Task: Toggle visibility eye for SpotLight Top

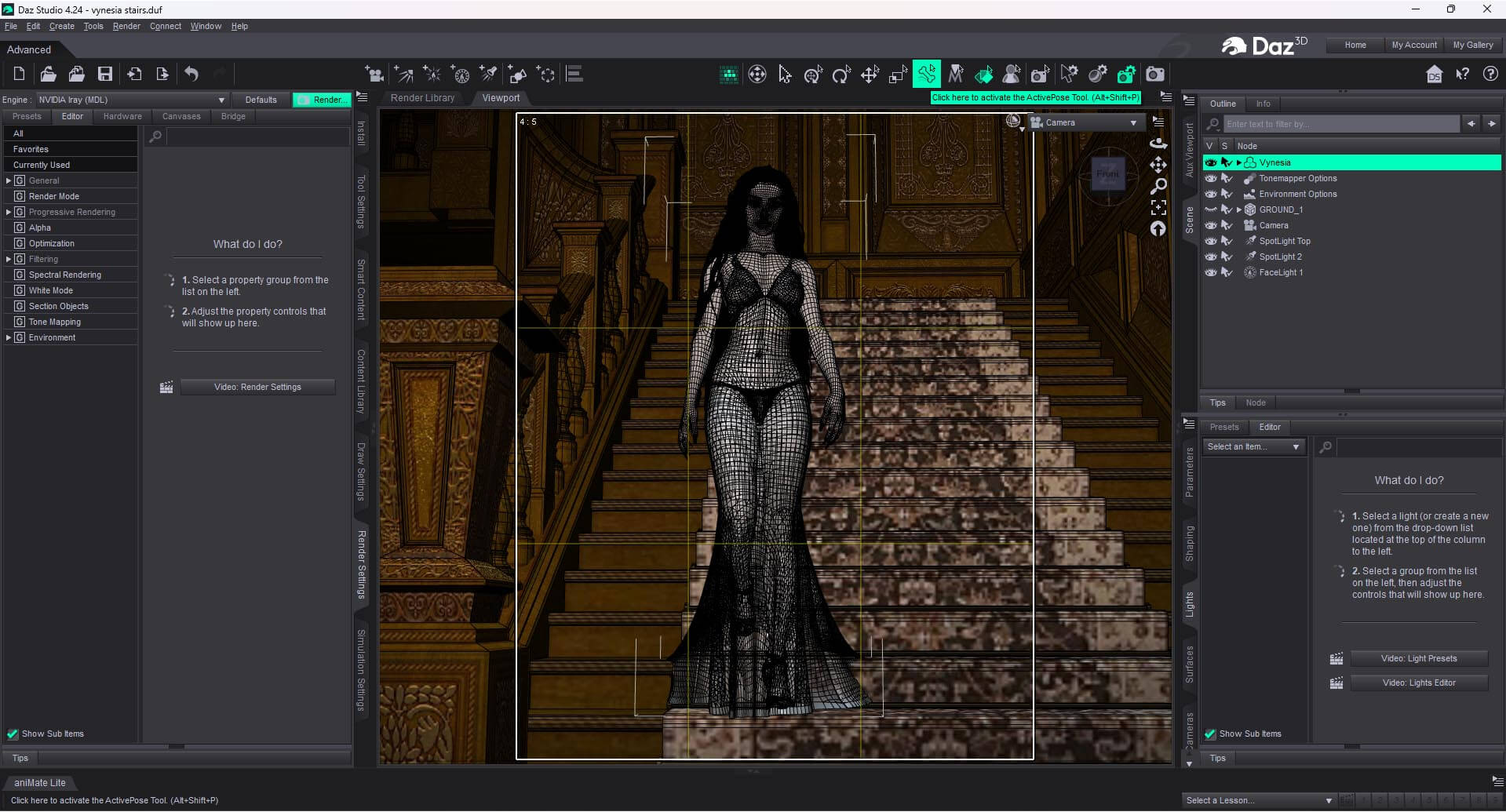Action: [1211, 241]
